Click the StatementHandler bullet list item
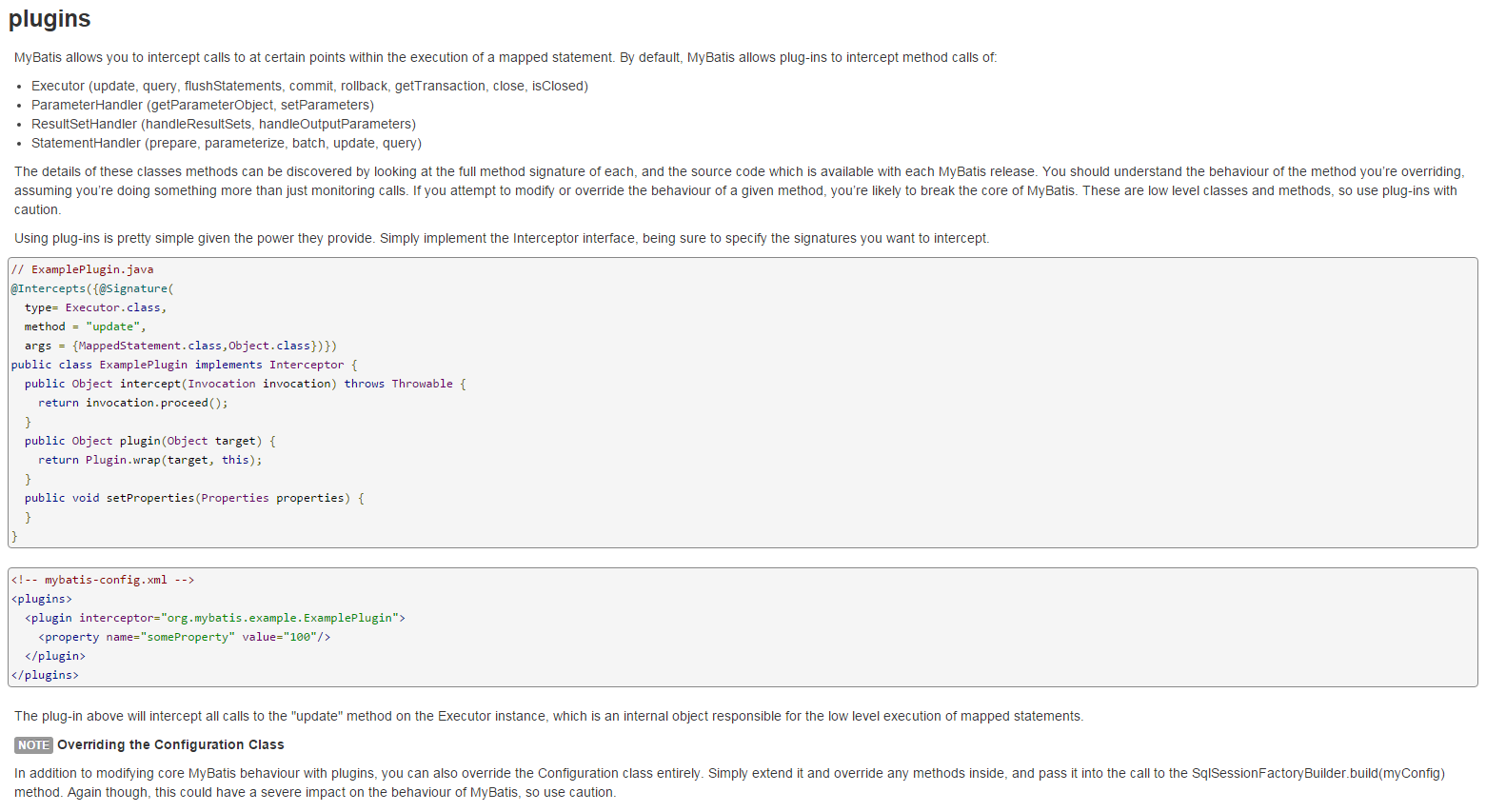Screen dimensions: 1486x812 click(226, 144)
